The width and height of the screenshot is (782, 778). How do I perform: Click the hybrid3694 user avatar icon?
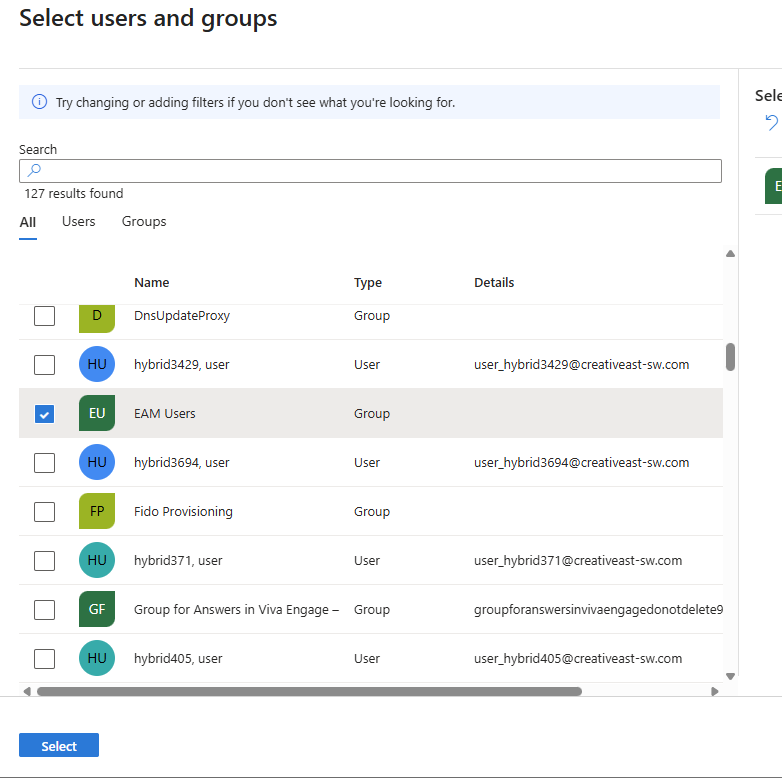pyautogui.click(x=97, y=463)
